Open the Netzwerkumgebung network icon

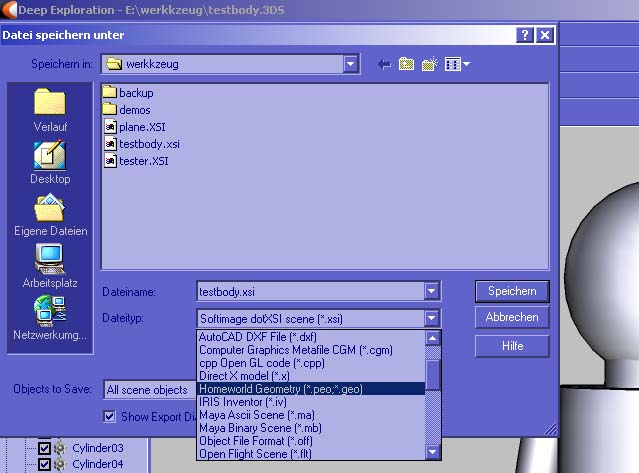[50, 314]
